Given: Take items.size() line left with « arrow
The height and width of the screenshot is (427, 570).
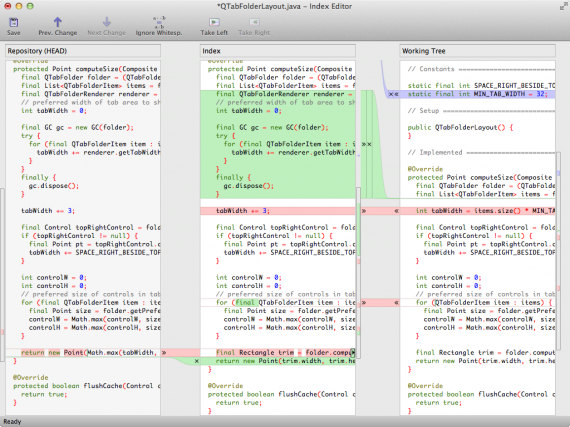Looking at the screenshot, I should [396, 211].
